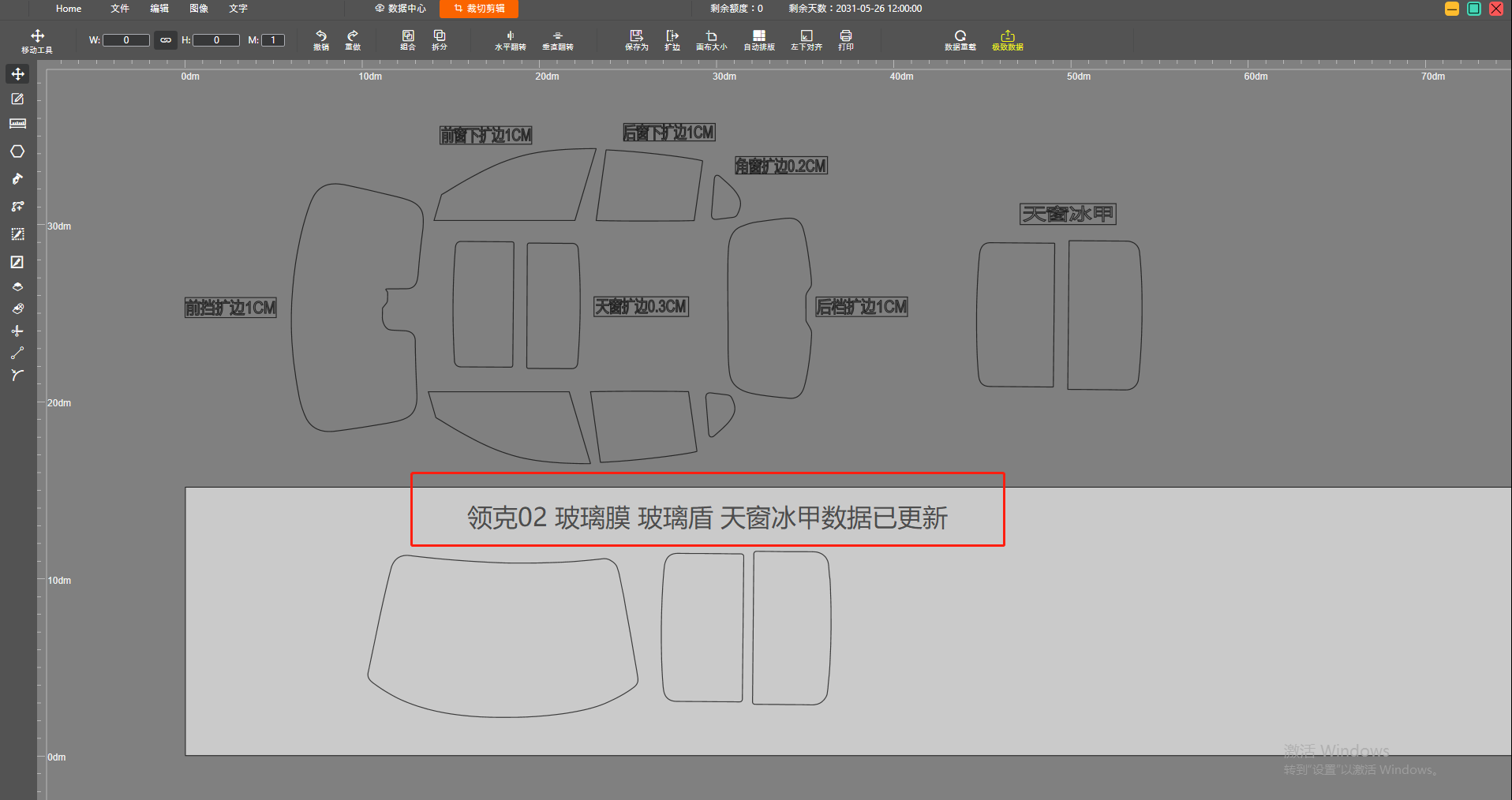Viewport: 1512px width, 800px height.
Task: Group selected shapes (组合)
Action: click(x=408, y=40)
